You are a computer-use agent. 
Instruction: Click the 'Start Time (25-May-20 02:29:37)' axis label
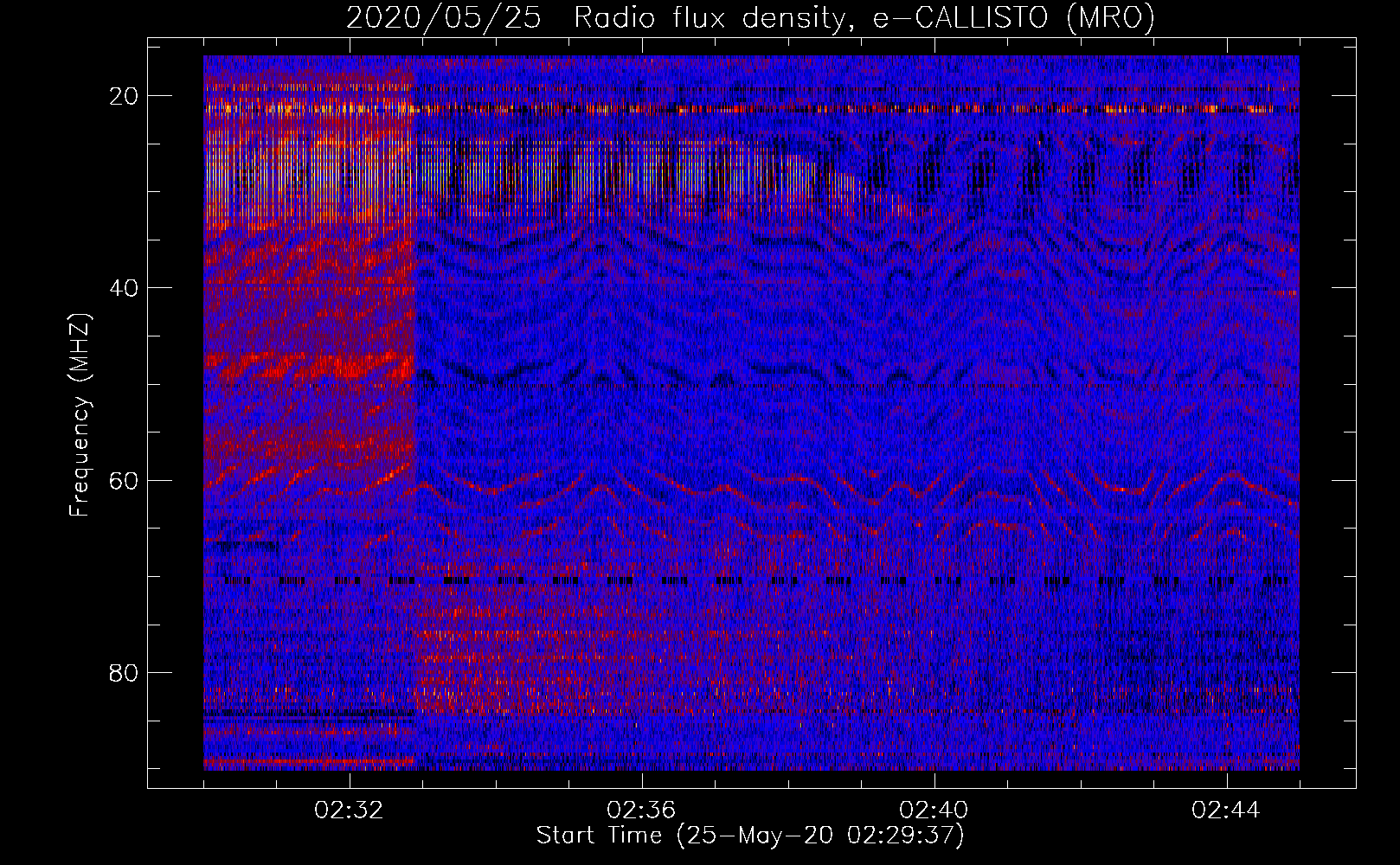750,836
